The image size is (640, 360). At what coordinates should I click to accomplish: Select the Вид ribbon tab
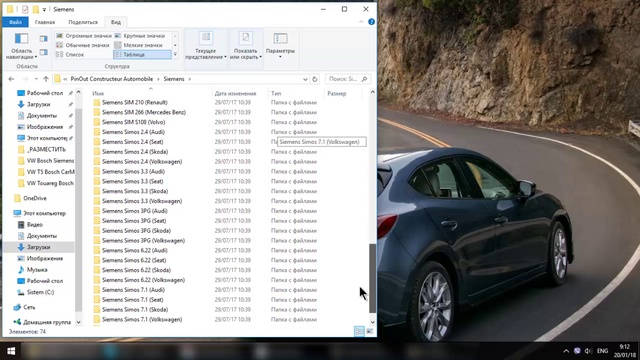[x=116, y=22]
